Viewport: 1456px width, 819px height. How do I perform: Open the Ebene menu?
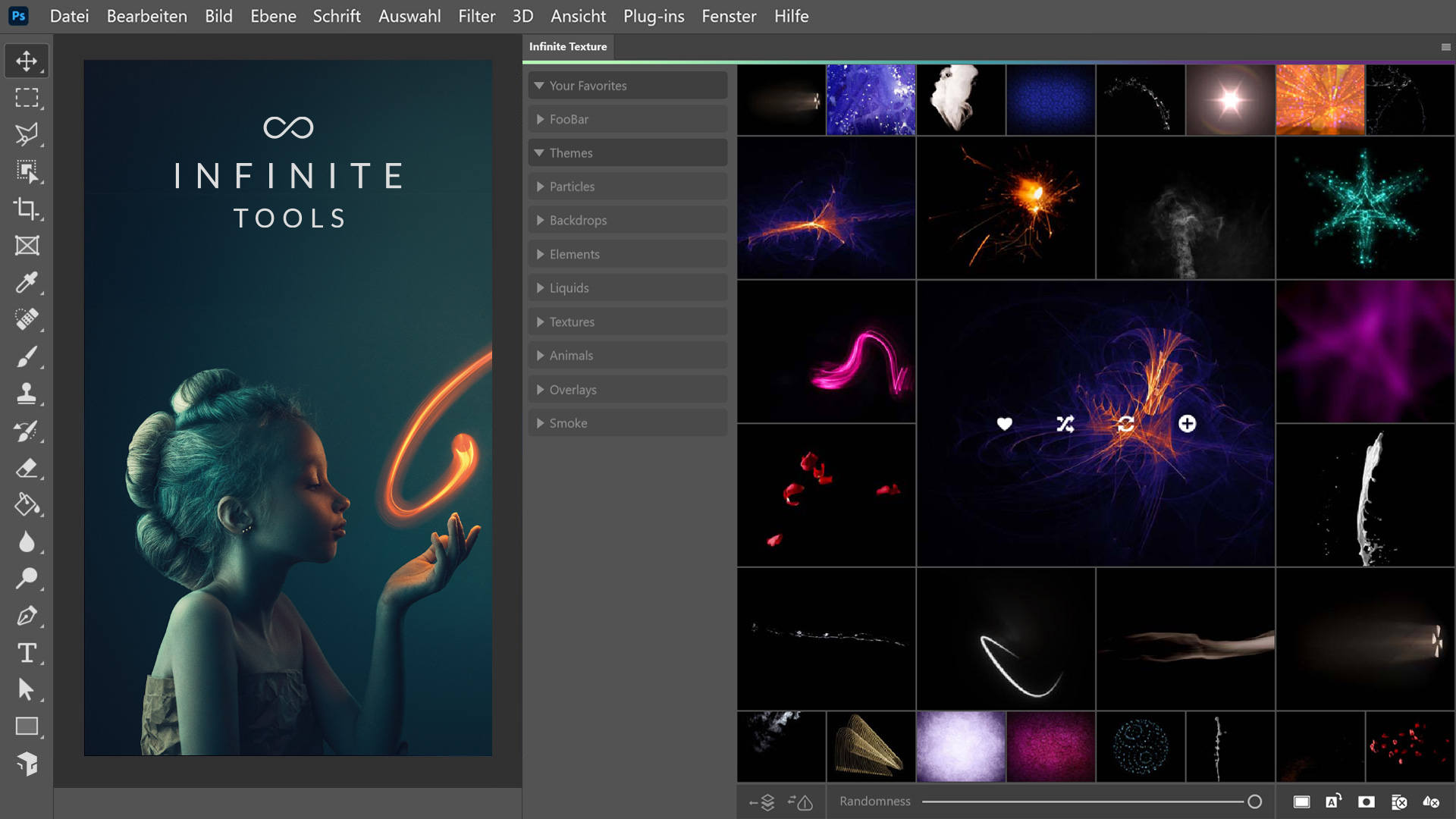click(273, 16)
